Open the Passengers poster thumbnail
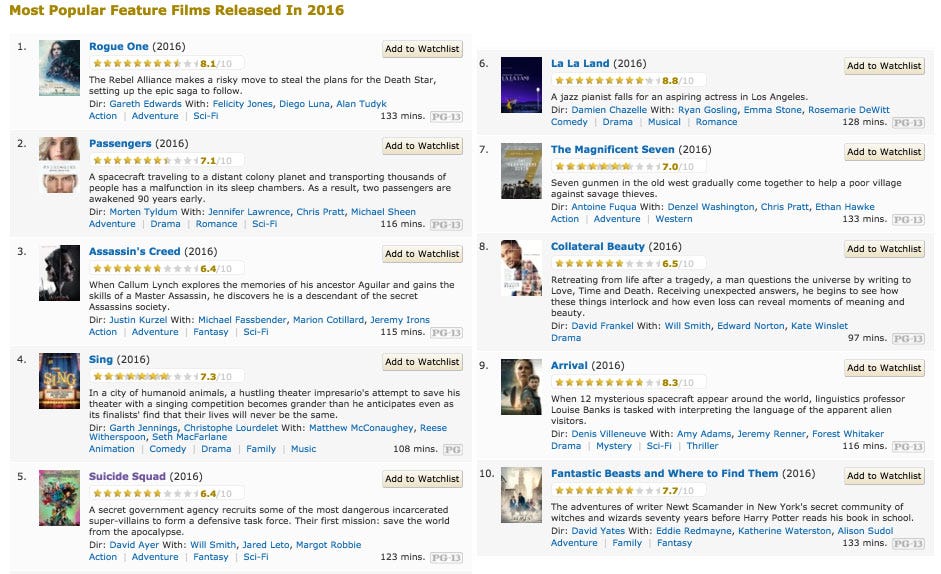Viewport: 941px width, 574px height. click(59, 165)
